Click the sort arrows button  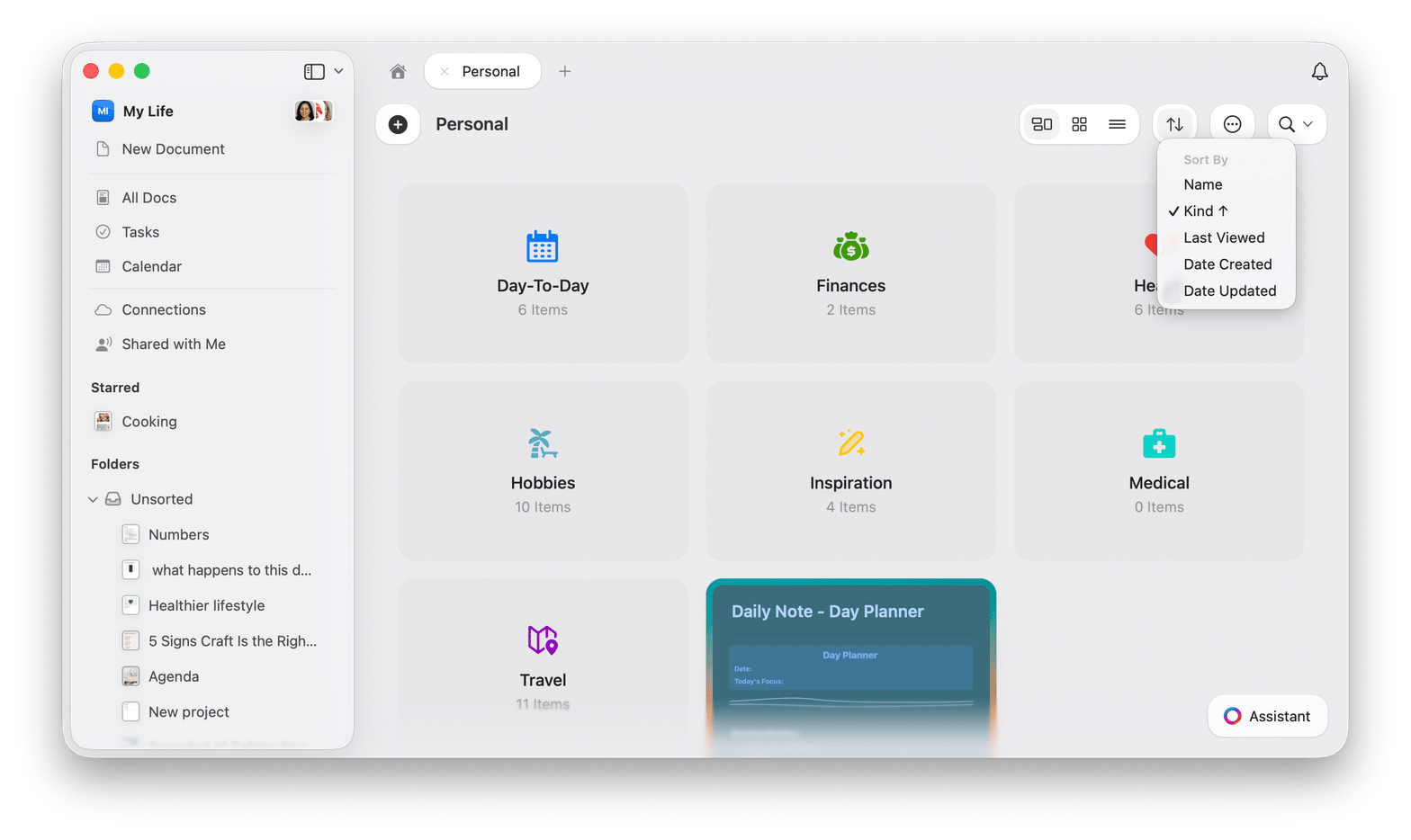pos(1174,124)
